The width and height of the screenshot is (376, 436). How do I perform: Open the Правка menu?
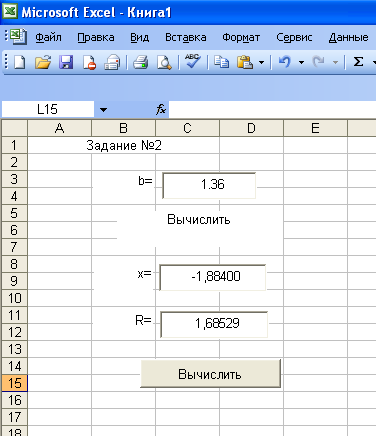tap(96, 37)
